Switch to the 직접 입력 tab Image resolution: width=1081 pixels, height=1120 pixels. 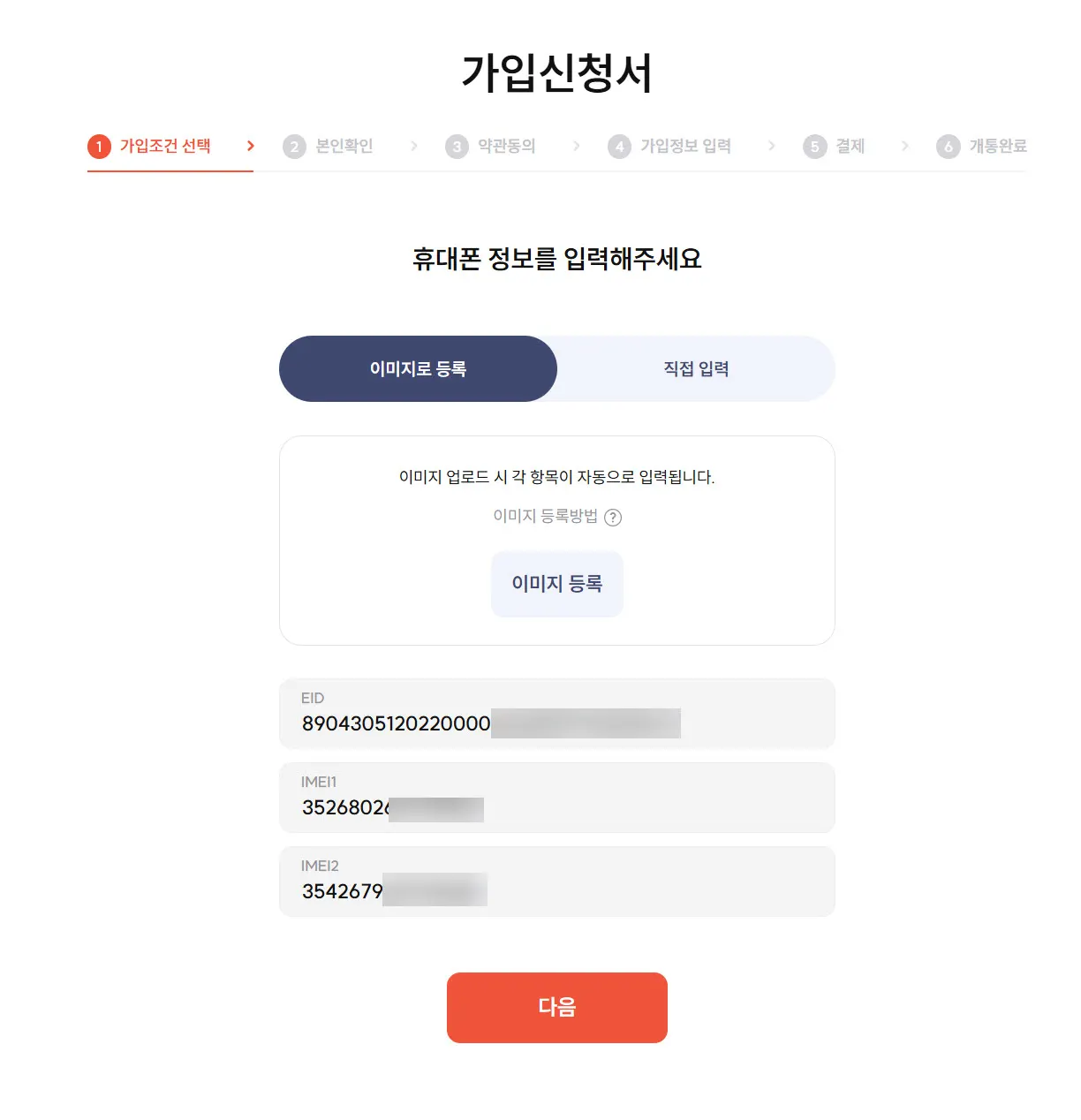click(x=696, y=369)
